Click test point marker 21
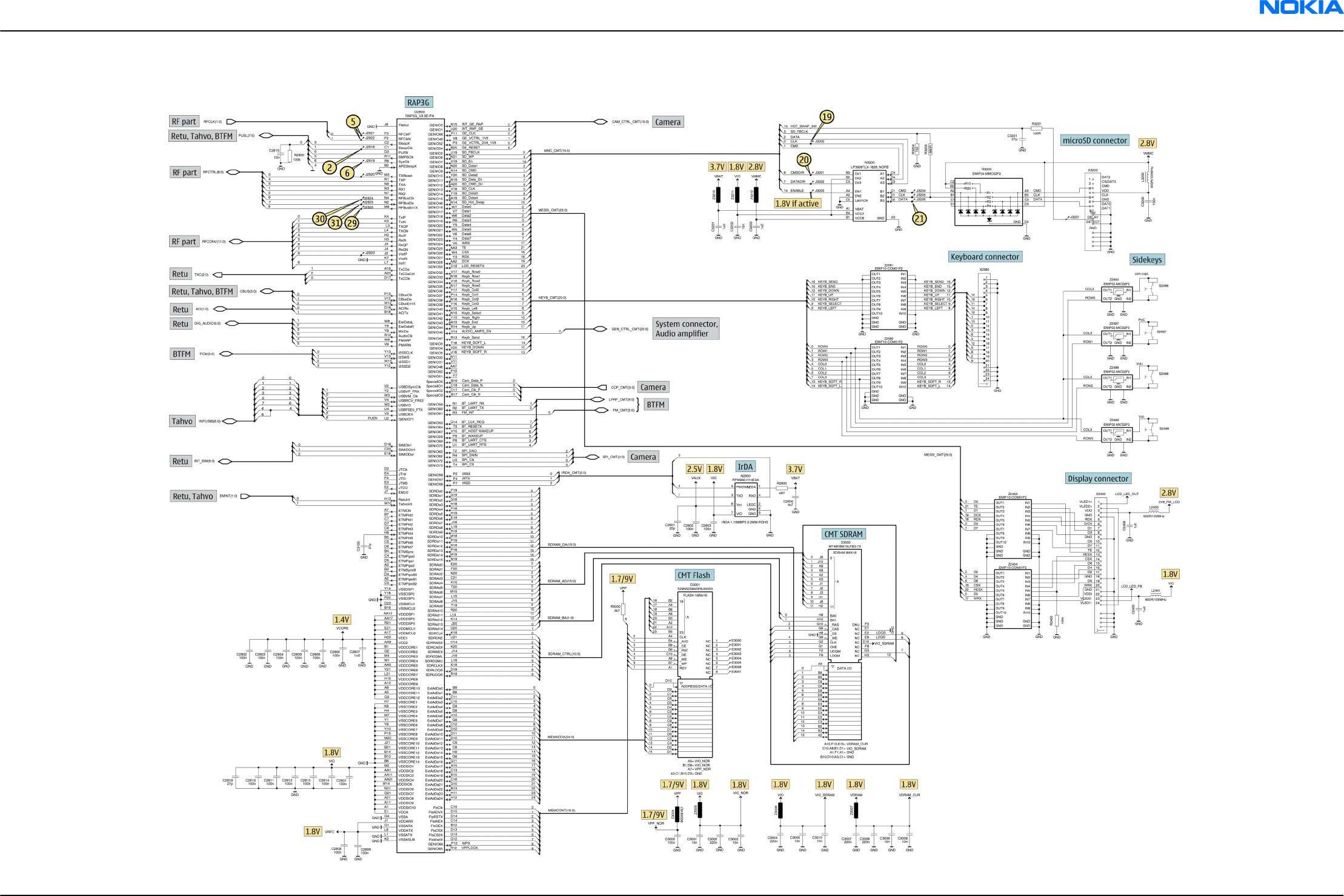Screen dimensions: 1344x896 (x=919, y=219)
